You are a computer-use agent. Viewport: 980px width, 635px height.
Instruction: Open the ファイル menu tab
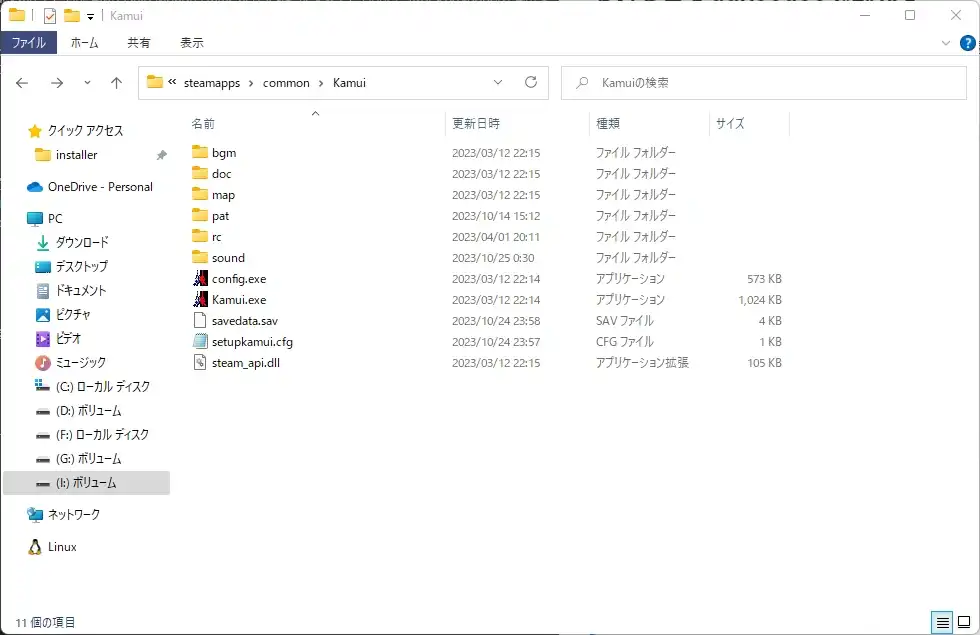coord(28,43)
